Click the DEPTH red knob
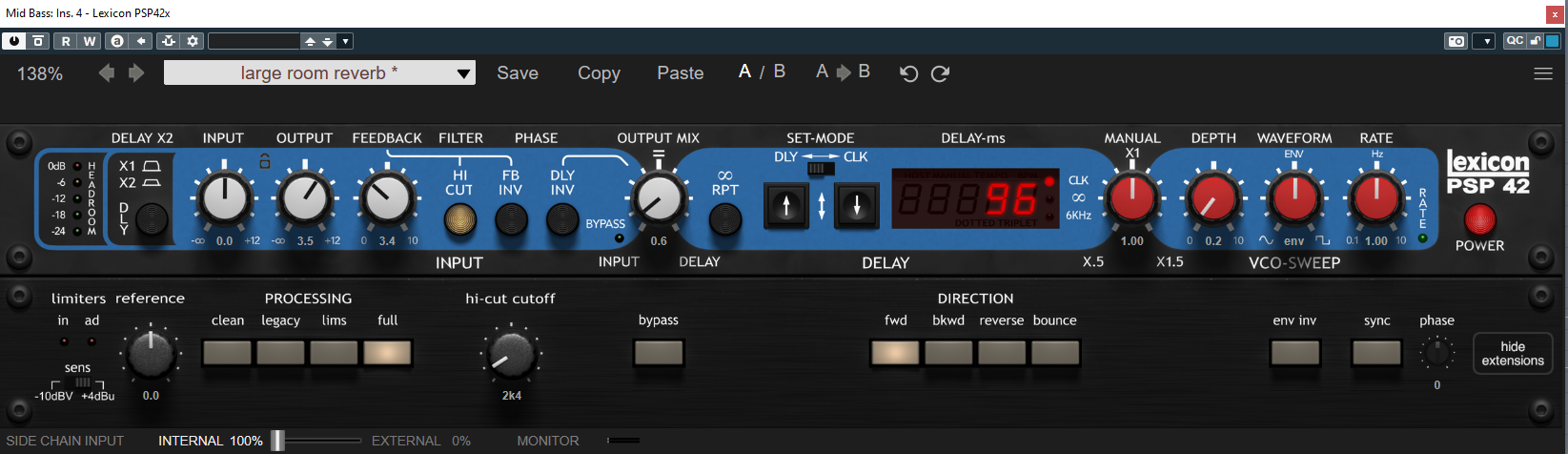 (x=1213, y=198)
